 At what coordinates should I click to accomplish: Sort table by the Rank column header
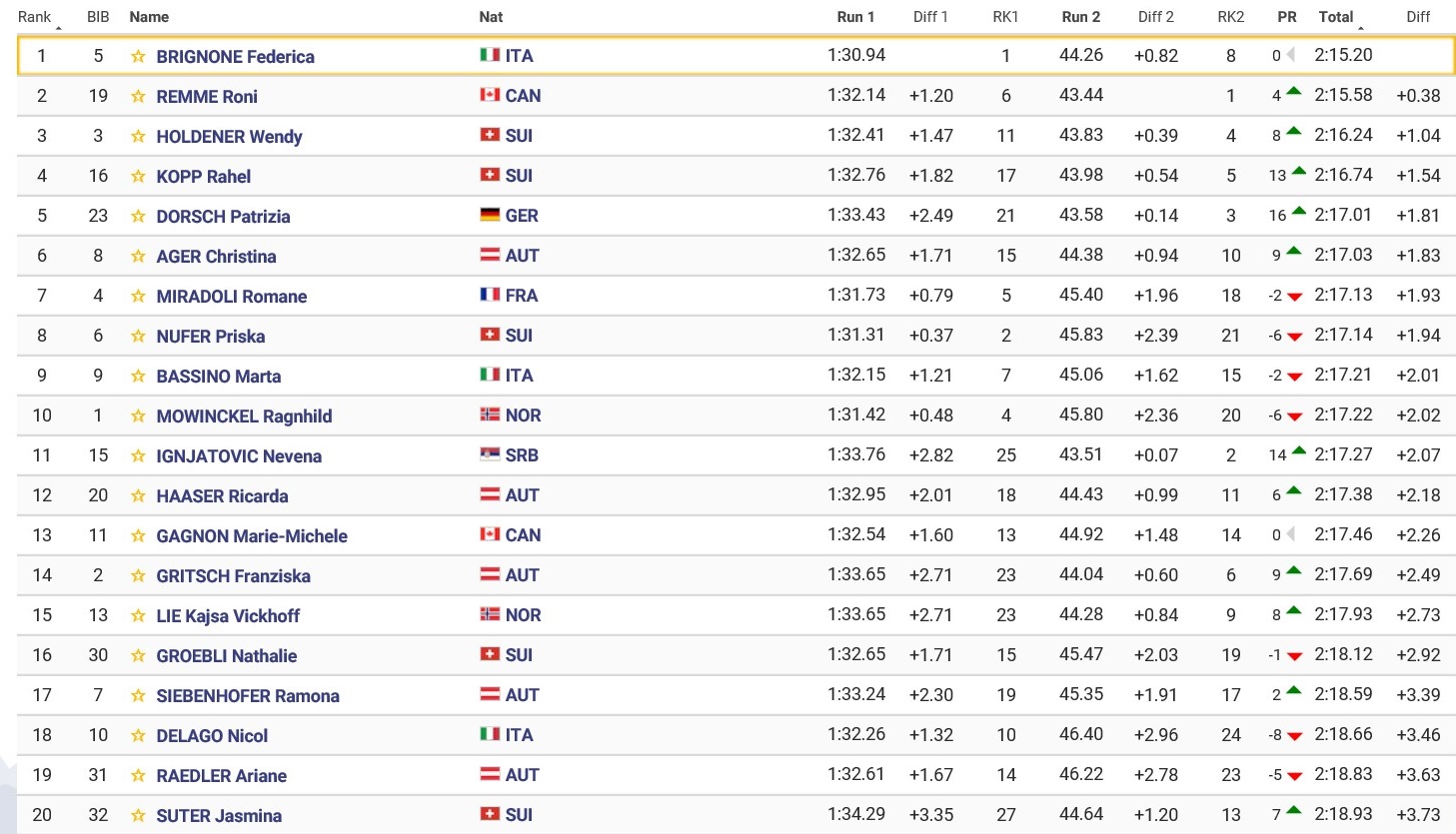[34, 17]
